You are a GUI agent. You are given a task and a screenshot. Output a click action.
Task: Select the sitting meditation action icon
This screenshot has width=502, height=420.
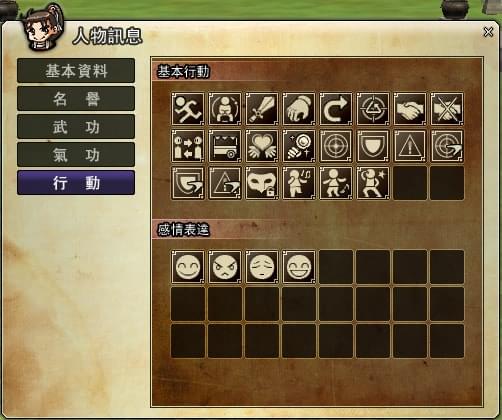pyautogui.click(x=225, y=109)
